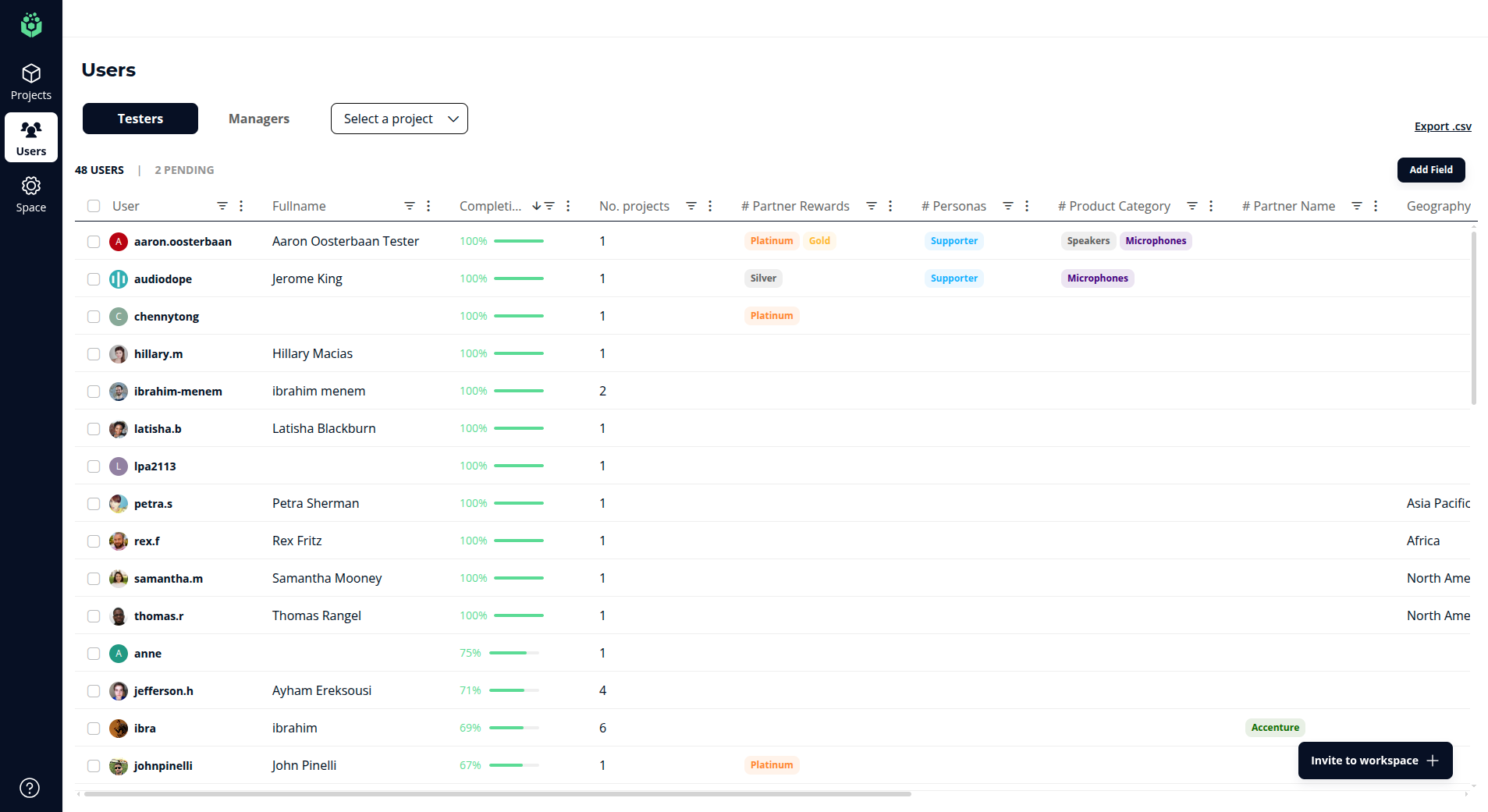This screenshot has height=812, width=1488.
Task: Click the Asia Pacific geography cell
Action: coord(1438,503)
